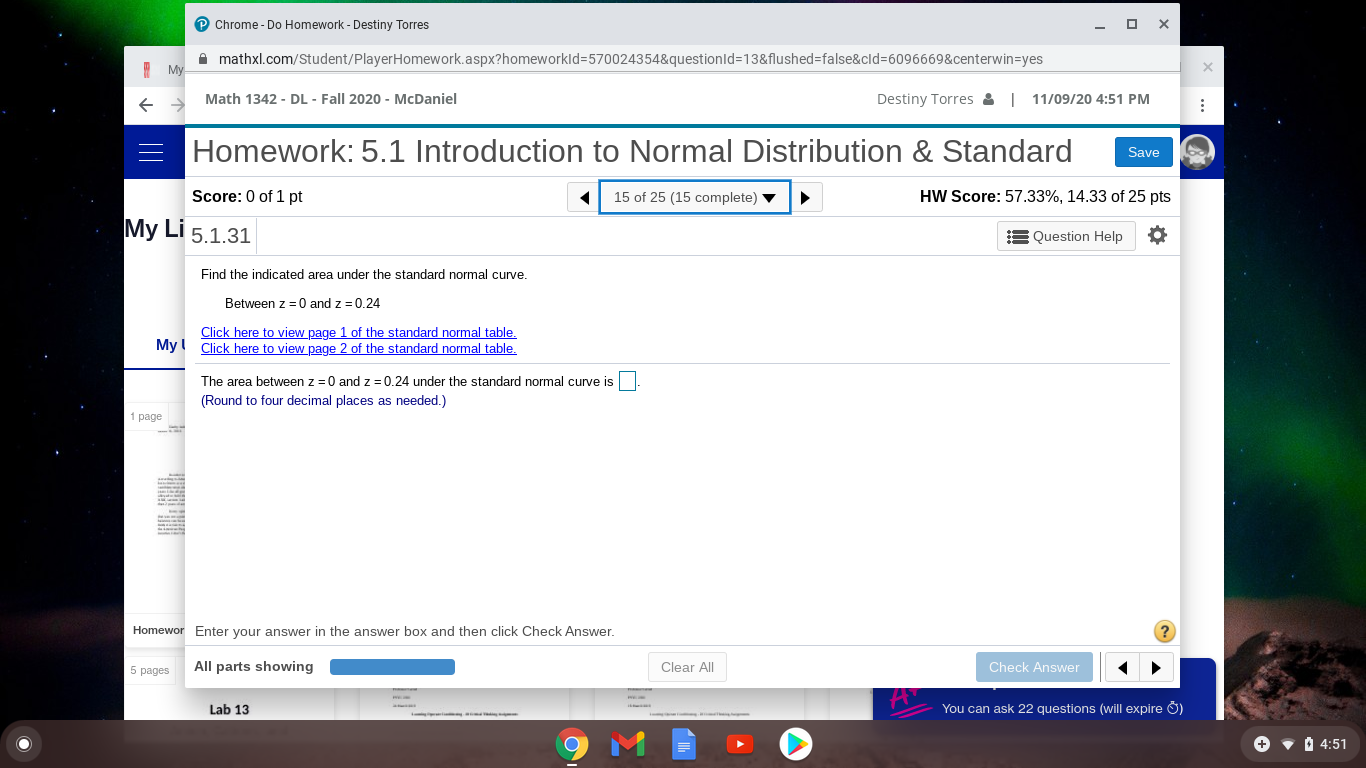Viewport: 1366px width, 768px height.
Task: Click the Clear All button
Action: tap(687, 667)
